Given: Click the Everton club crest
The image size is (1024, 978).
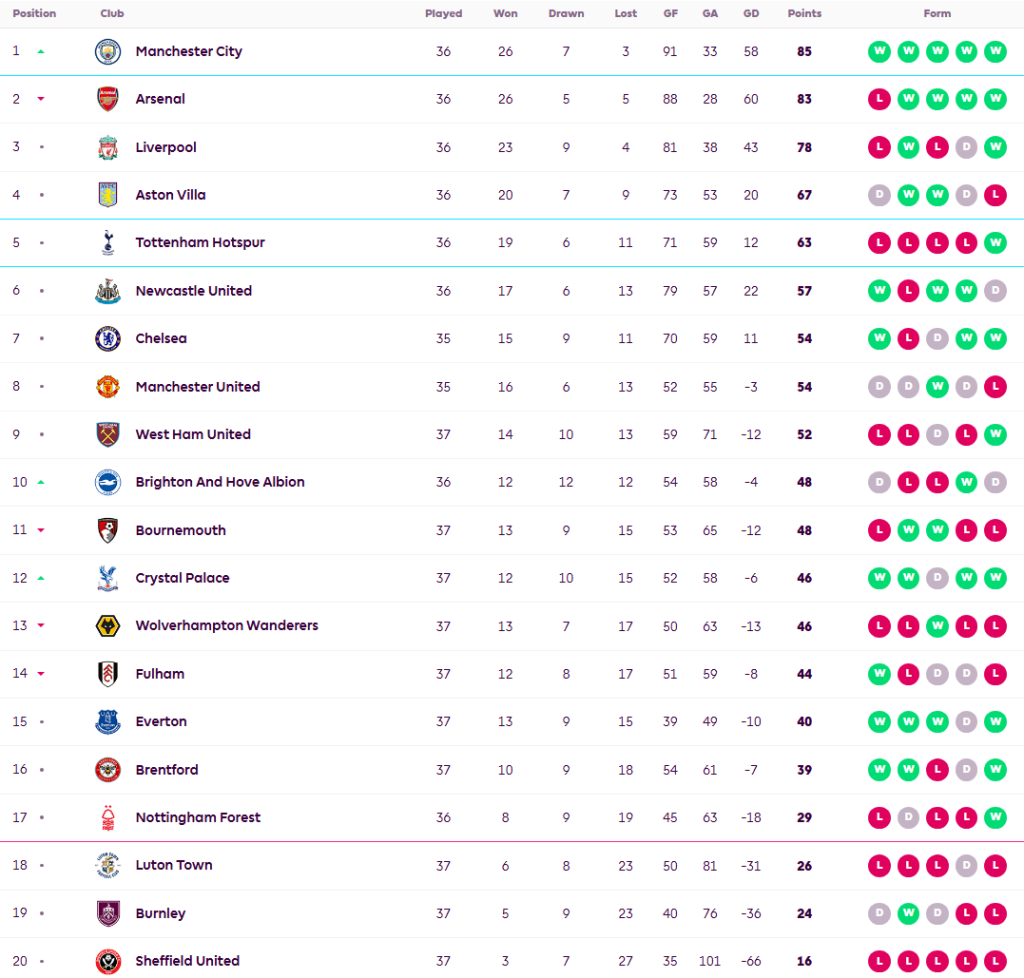Looking at the screenshot, I should pyautogui.click(x=107, y=722).
